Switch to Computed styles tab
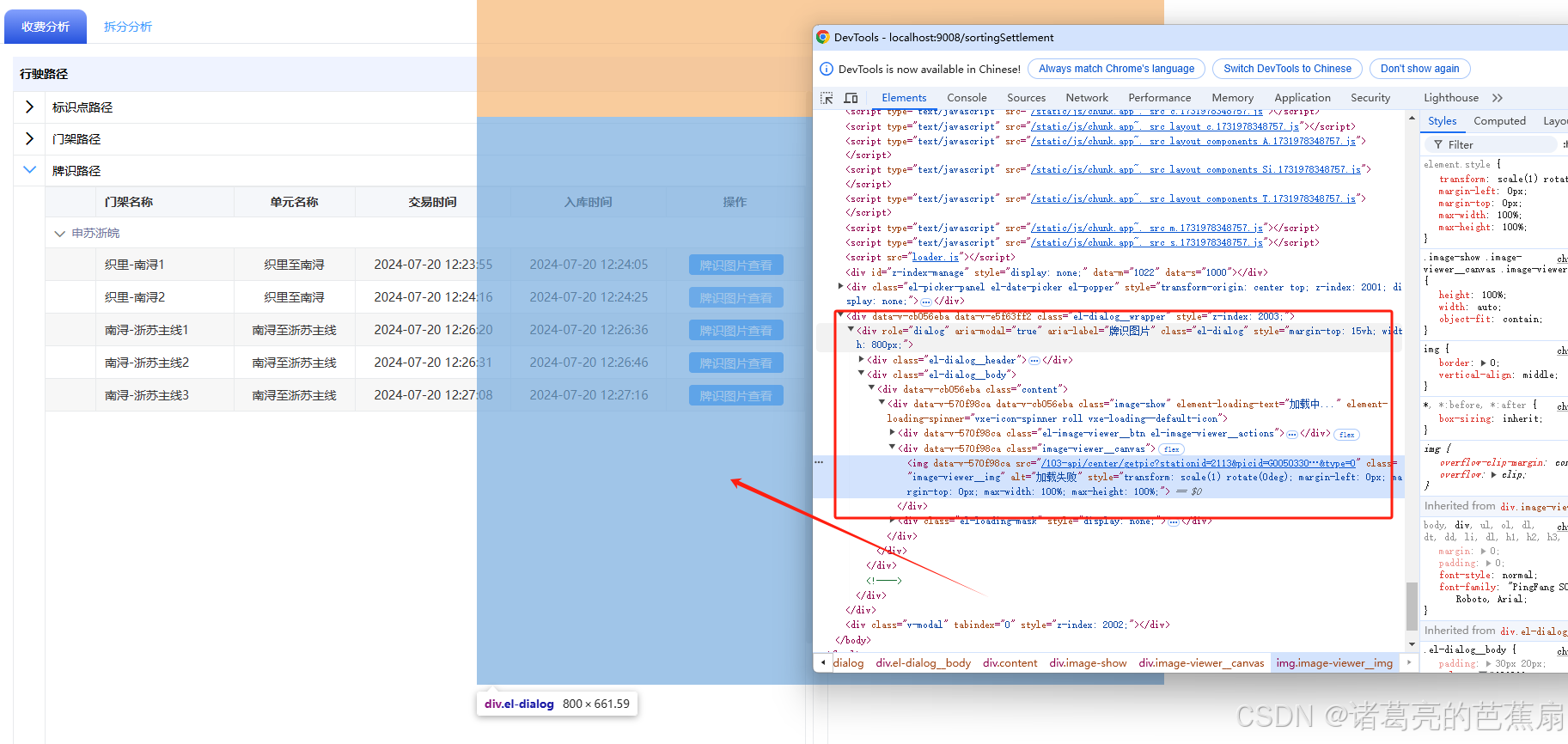The width and height of the screenshot is (1568, 744). pos(1499,121)
